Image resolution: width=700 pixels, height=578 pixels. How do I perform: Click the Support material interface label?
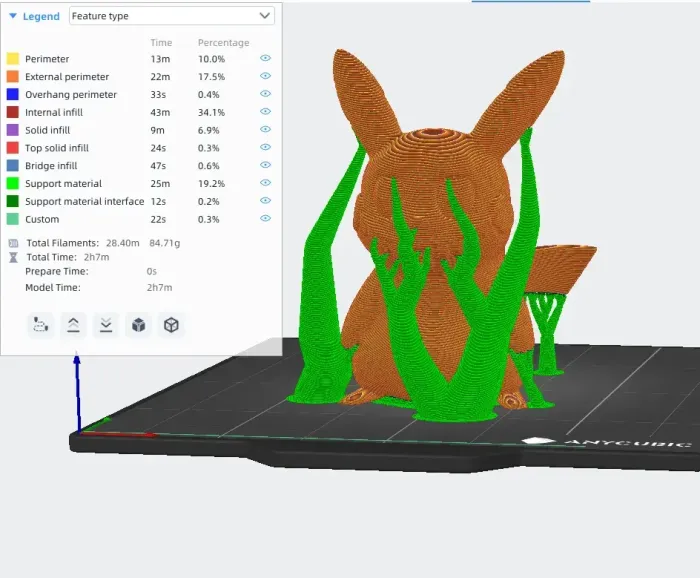pos(84,202)
